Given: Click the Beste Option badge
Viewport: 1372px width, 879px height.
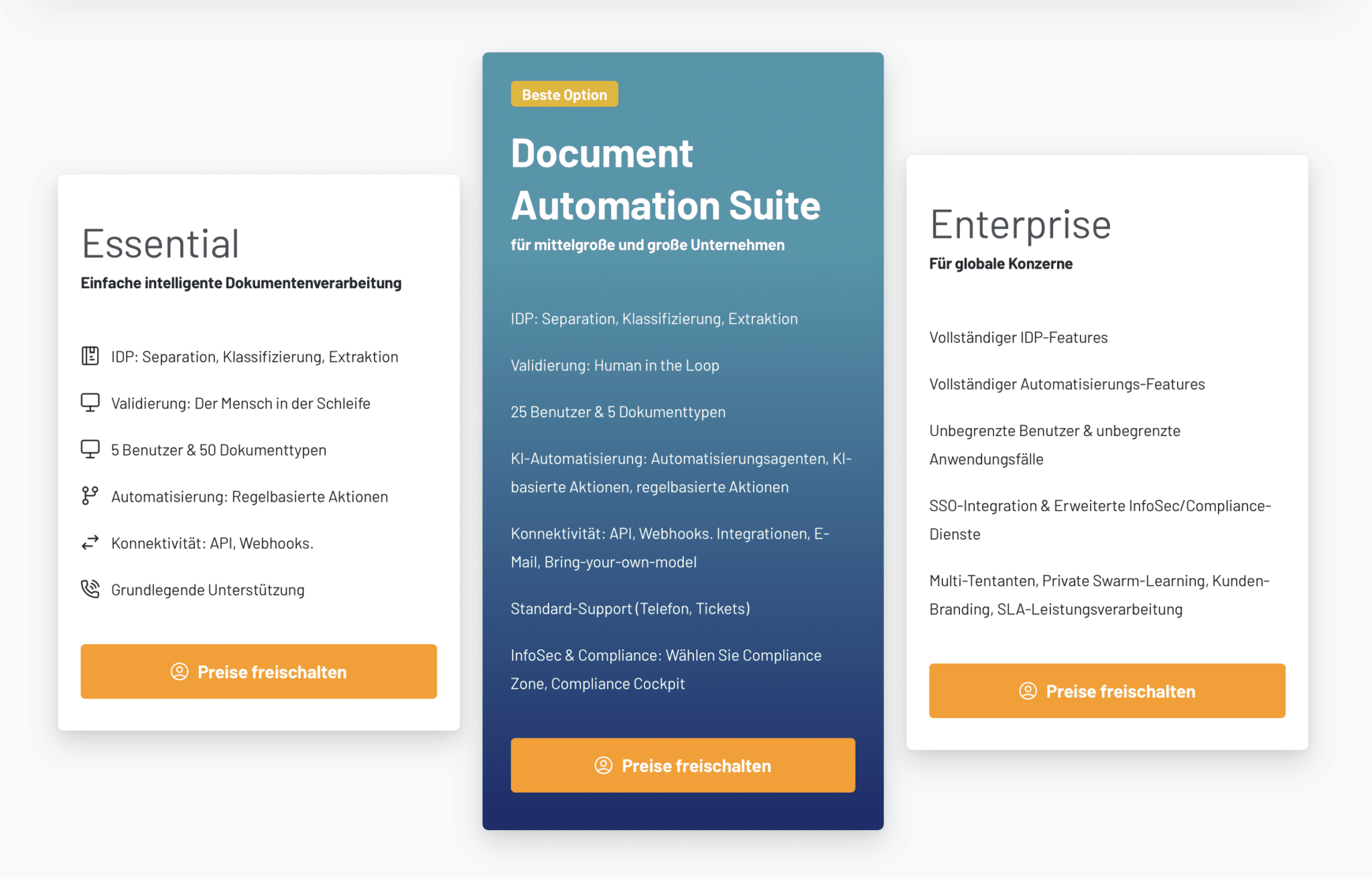Looking at the screenshot, I should pyautogui.click(x=564, y=94).
